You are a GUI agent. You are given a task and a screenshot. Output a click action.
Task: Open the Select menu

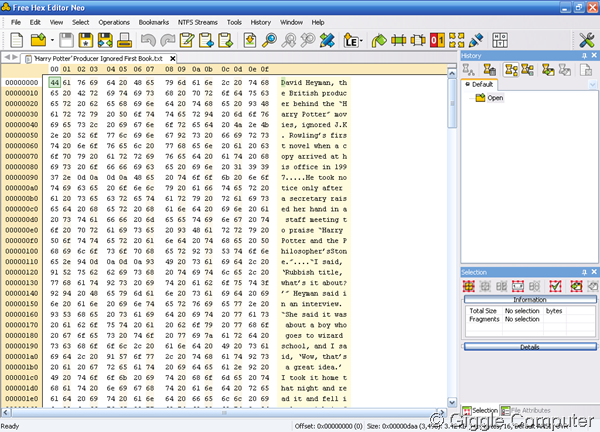80,22
